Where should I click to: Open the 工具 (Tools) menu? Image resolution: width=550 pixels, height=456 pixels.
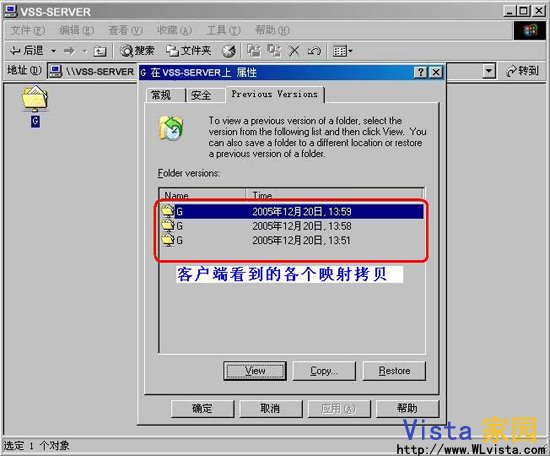pyautogui.click(x=223, y=31)
